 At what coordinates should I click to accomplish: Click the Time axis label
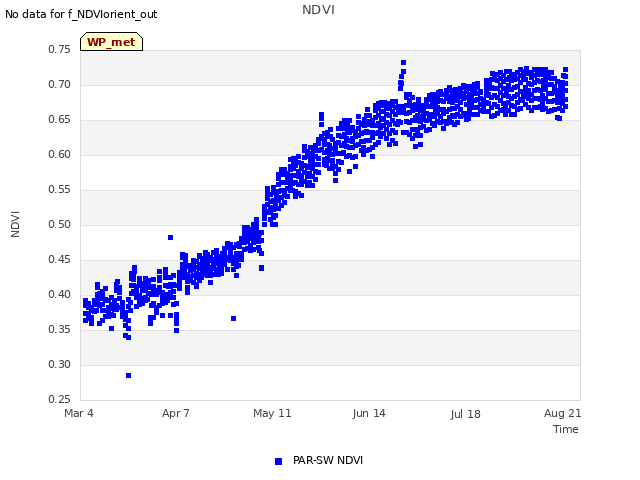pos(566,429)
